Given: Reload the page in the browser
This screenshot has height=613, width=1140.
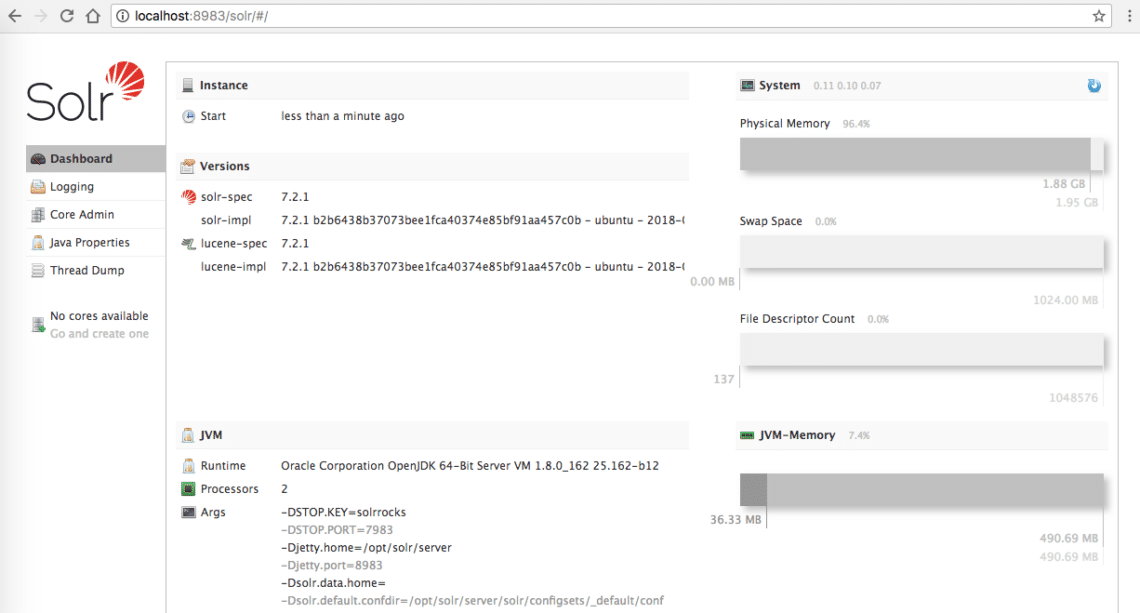Looking at the screenshot, I should tap(67, 16).
